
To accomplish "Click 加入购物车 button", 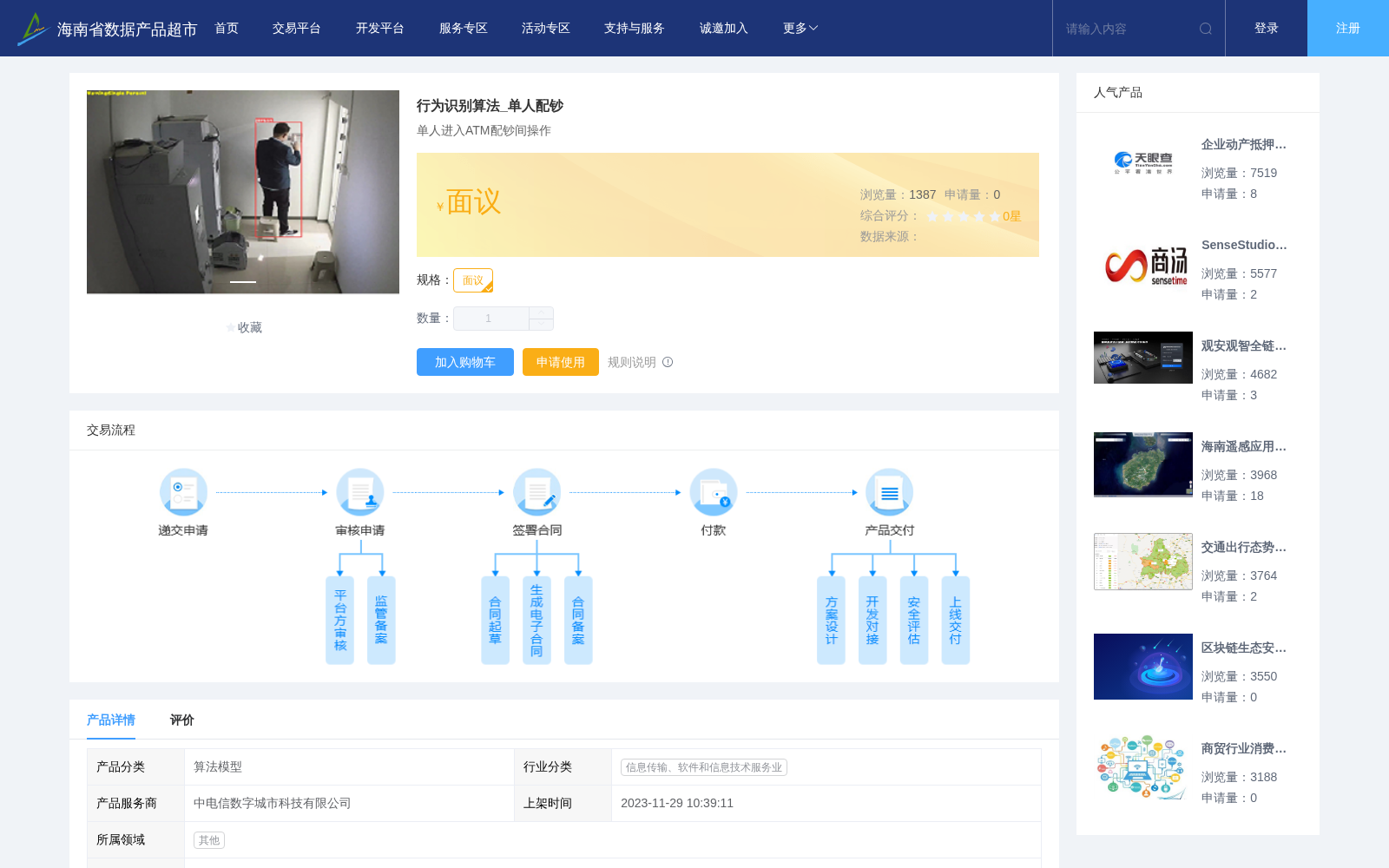I will pos(465,362).
